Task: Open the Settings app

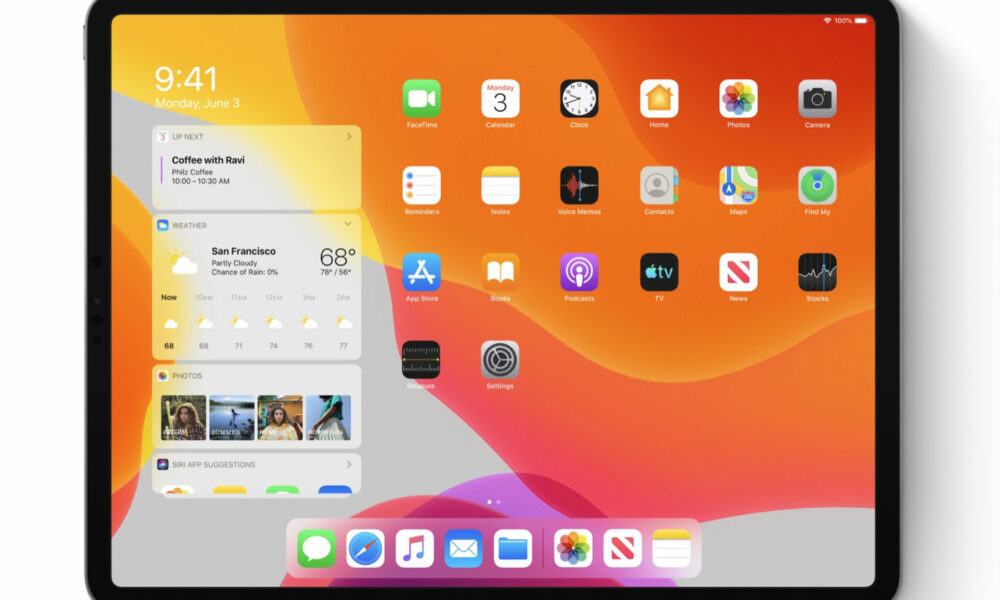Action: tap(499, 360)
